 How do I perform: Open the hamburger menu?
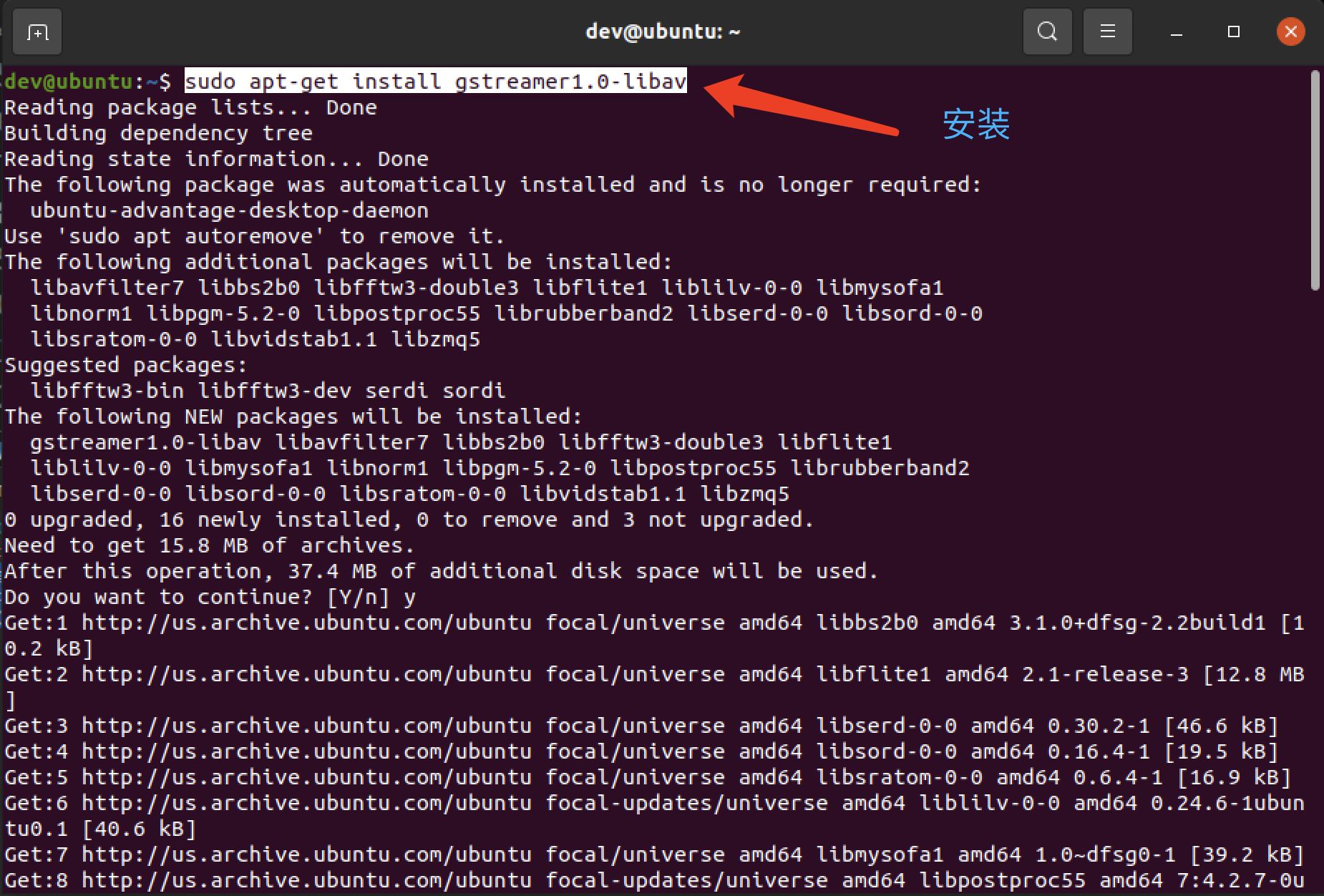(1107, 31)
